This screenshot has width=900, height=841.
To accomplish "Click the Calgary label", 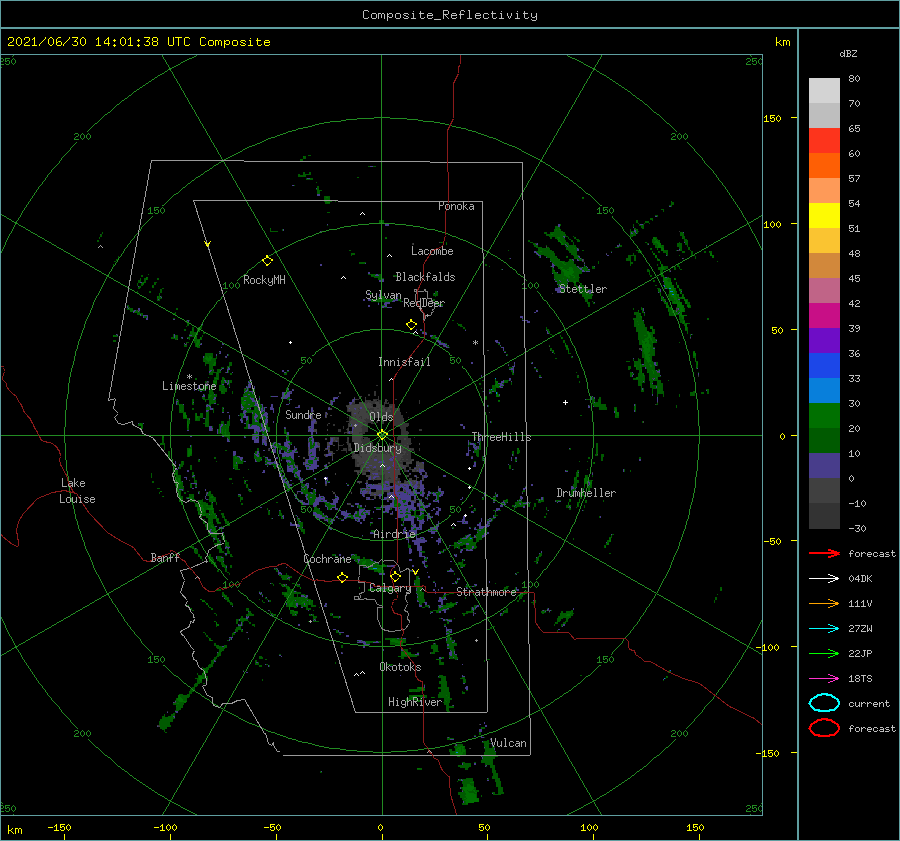I will pos(390,588).
